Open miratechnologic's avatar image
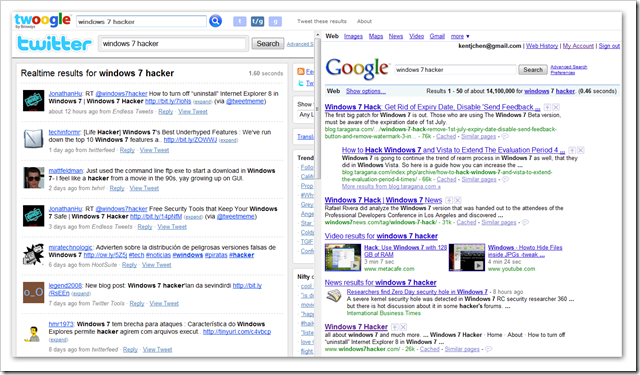Screen dimensions: 640x375 (x=33, y=254)
